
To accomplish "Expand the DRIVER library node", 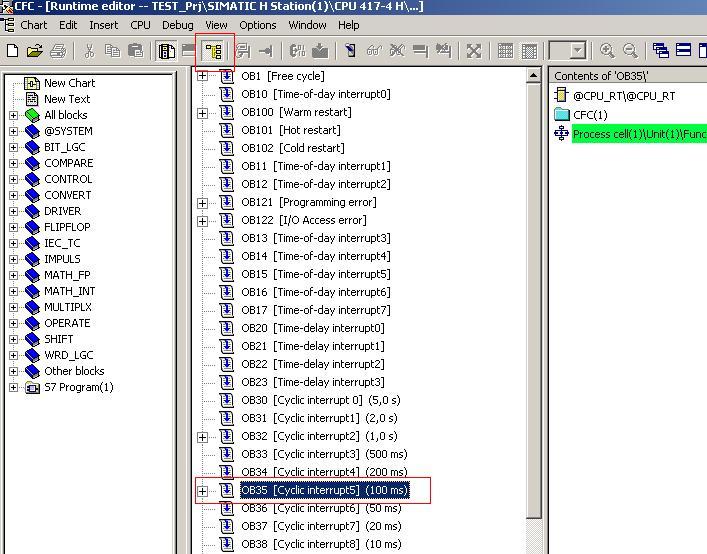I will (x=14, y=212).
